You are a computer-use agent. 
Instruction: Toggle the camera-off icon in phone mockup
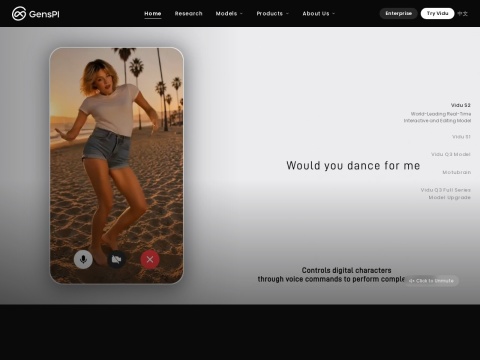116,259
